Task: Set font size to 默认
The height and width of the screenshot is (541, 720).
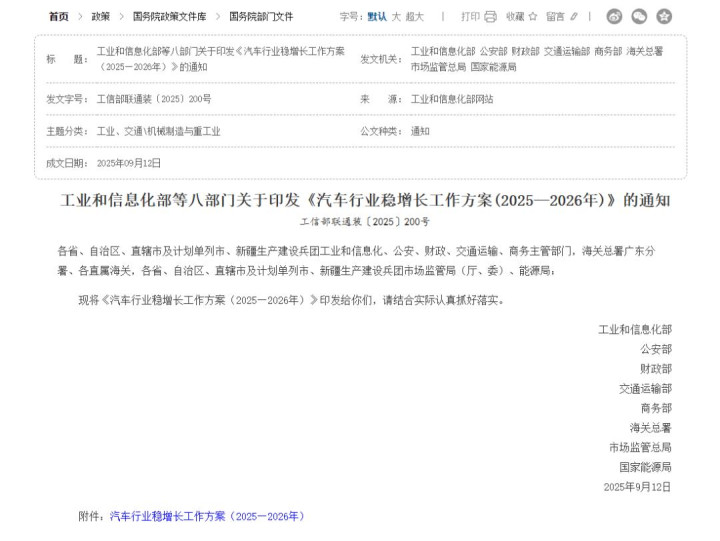Action: pyautogui.click(x=377, y=17)
